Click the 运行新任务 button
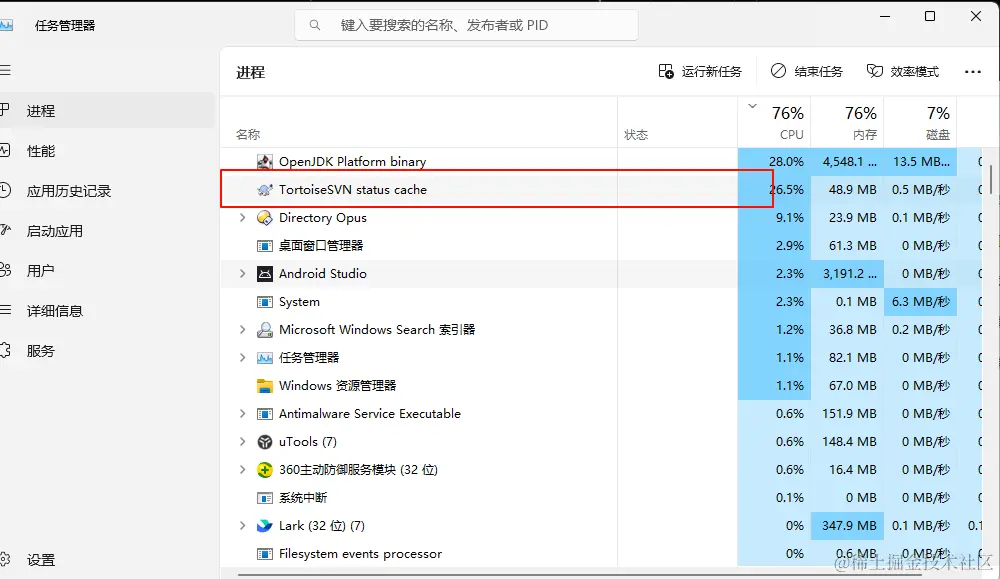This screenshot has width=1000, height=579. (700, 72)
